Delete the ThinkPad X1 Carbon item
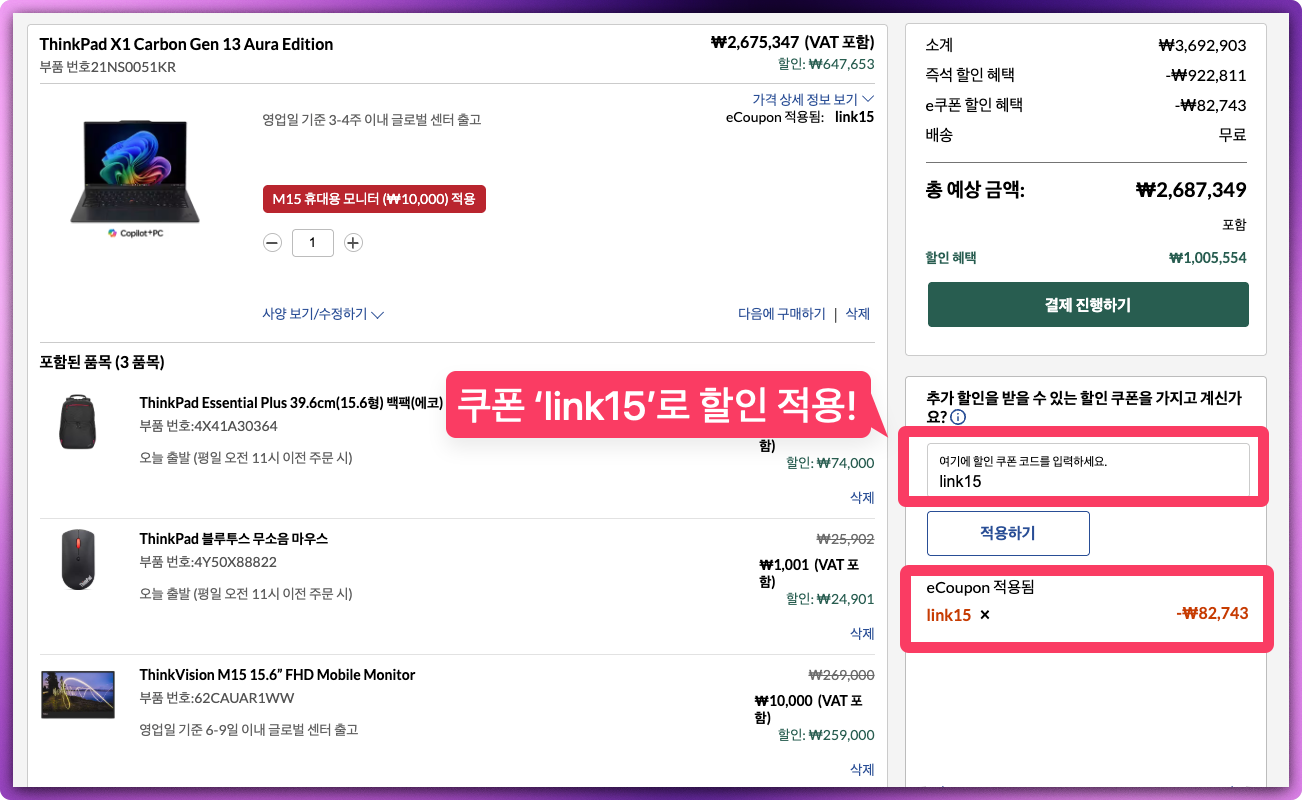 pos(858,314)
